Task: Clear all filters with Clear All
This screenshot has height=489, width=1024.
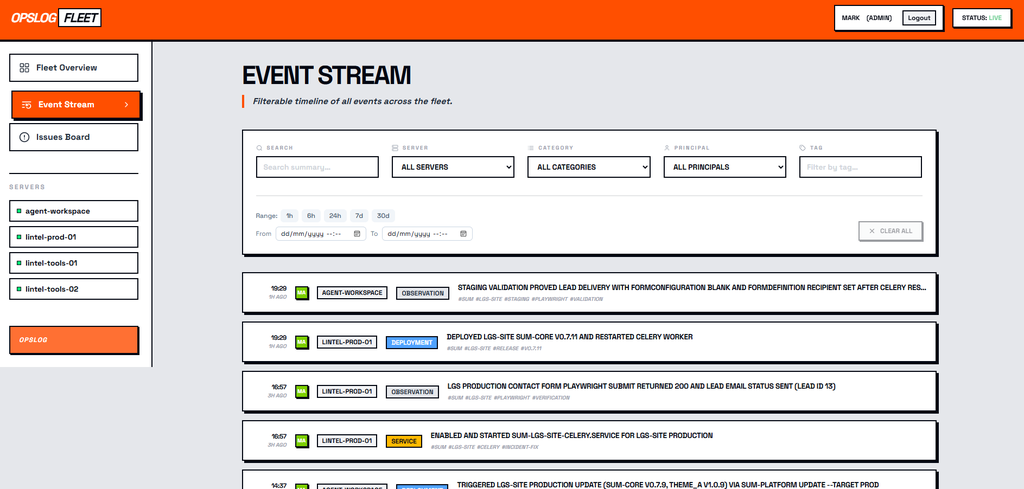Action: 891,231
